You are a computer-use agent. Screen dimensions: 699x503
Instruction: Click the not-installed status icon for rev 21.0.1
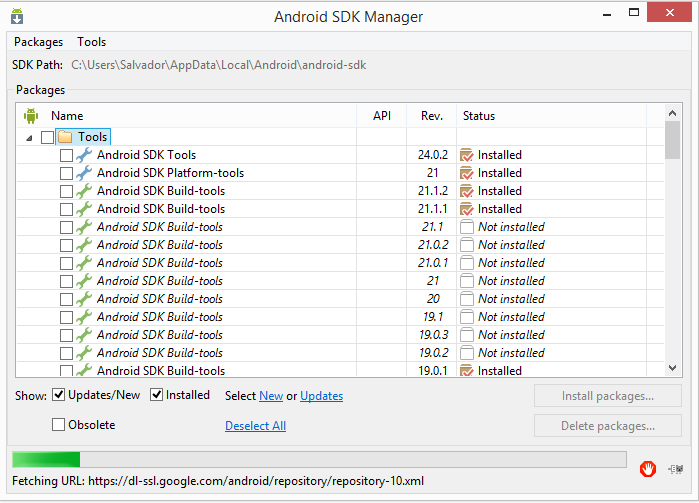click(x=467, y=263)
